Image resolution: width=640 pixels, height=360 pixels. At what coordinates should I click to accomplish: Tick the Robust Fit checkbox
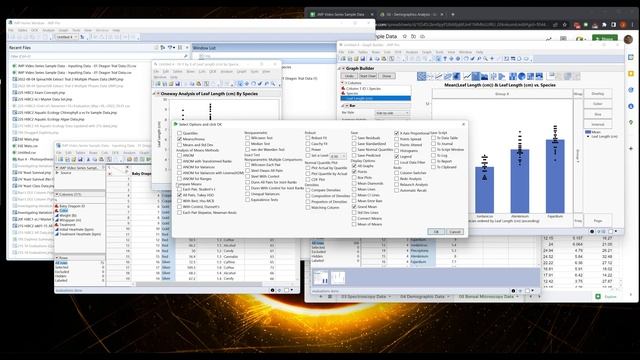[x=307, y=138]
